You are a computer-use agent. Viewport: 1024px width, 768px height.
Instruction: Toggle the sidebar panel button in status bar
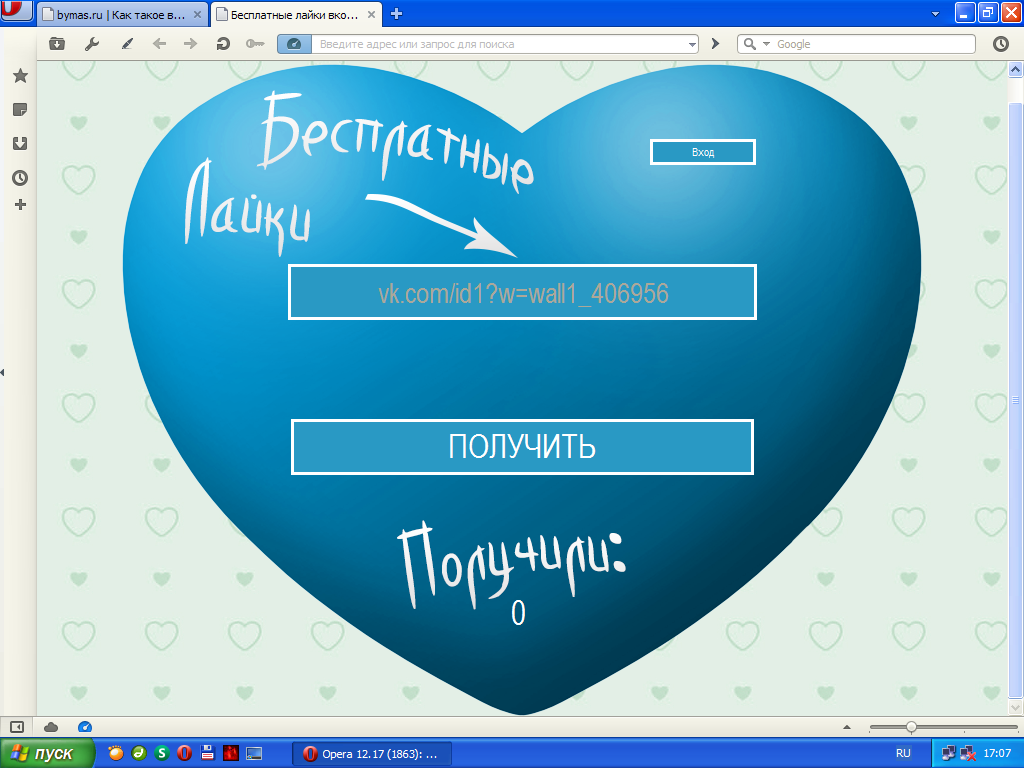click(17, 727)
